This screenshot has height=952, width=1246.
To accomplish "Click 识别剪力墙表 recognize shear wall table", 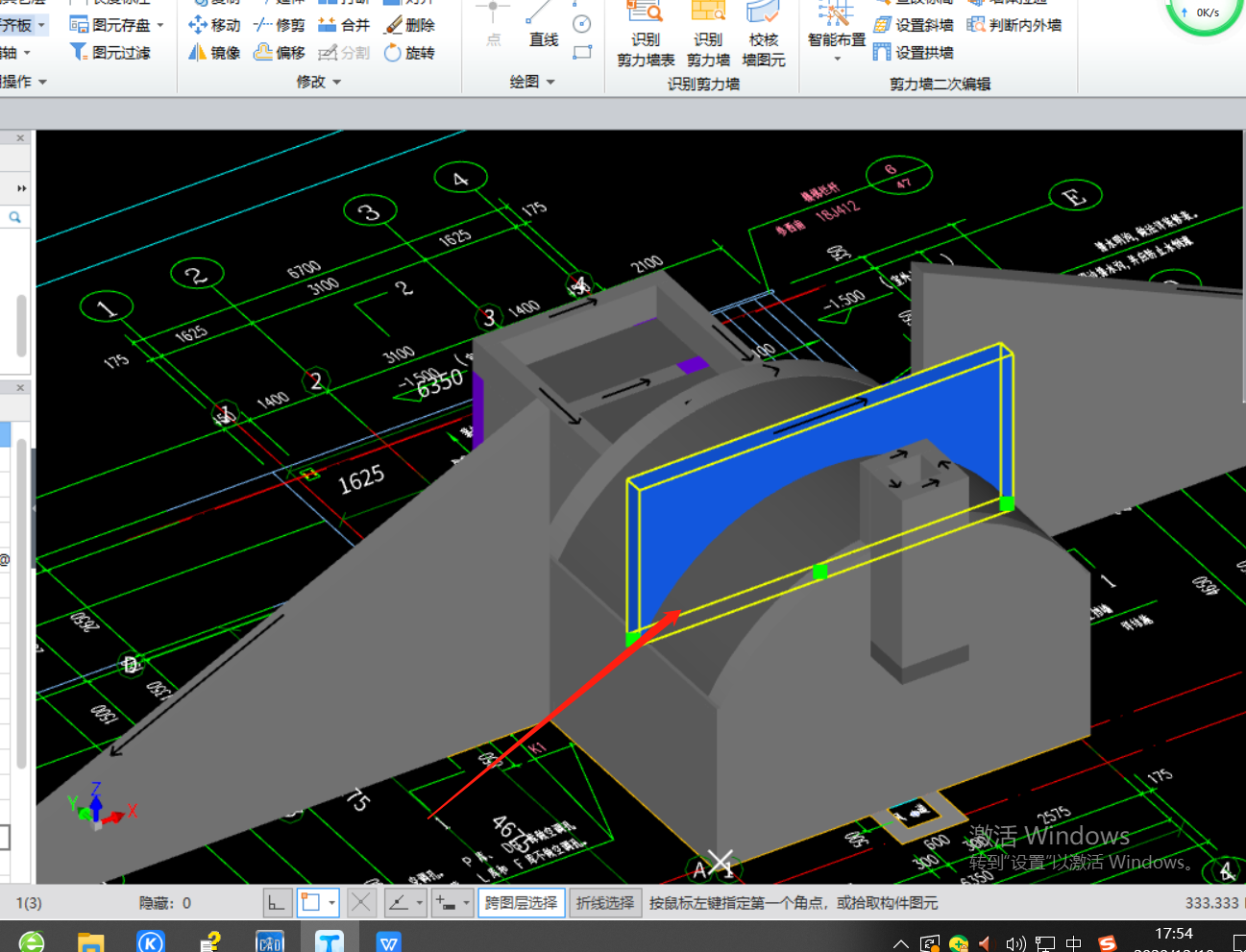I will click(646, 35).
